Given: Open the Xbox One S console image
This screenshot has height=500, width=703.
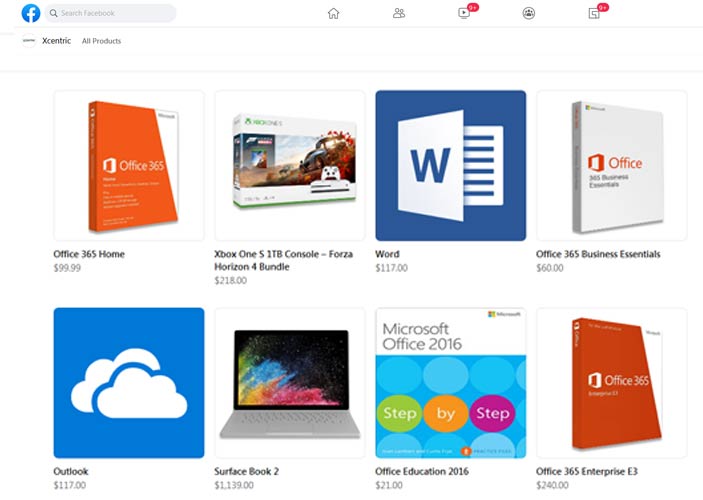Looking at the screenshot, I should point(290,165).
